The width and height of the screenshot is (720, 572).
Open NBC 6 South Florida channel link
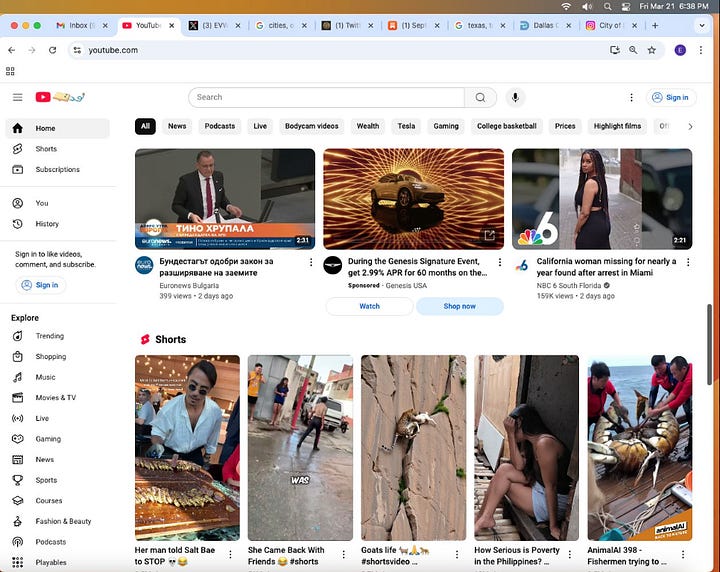568,286
